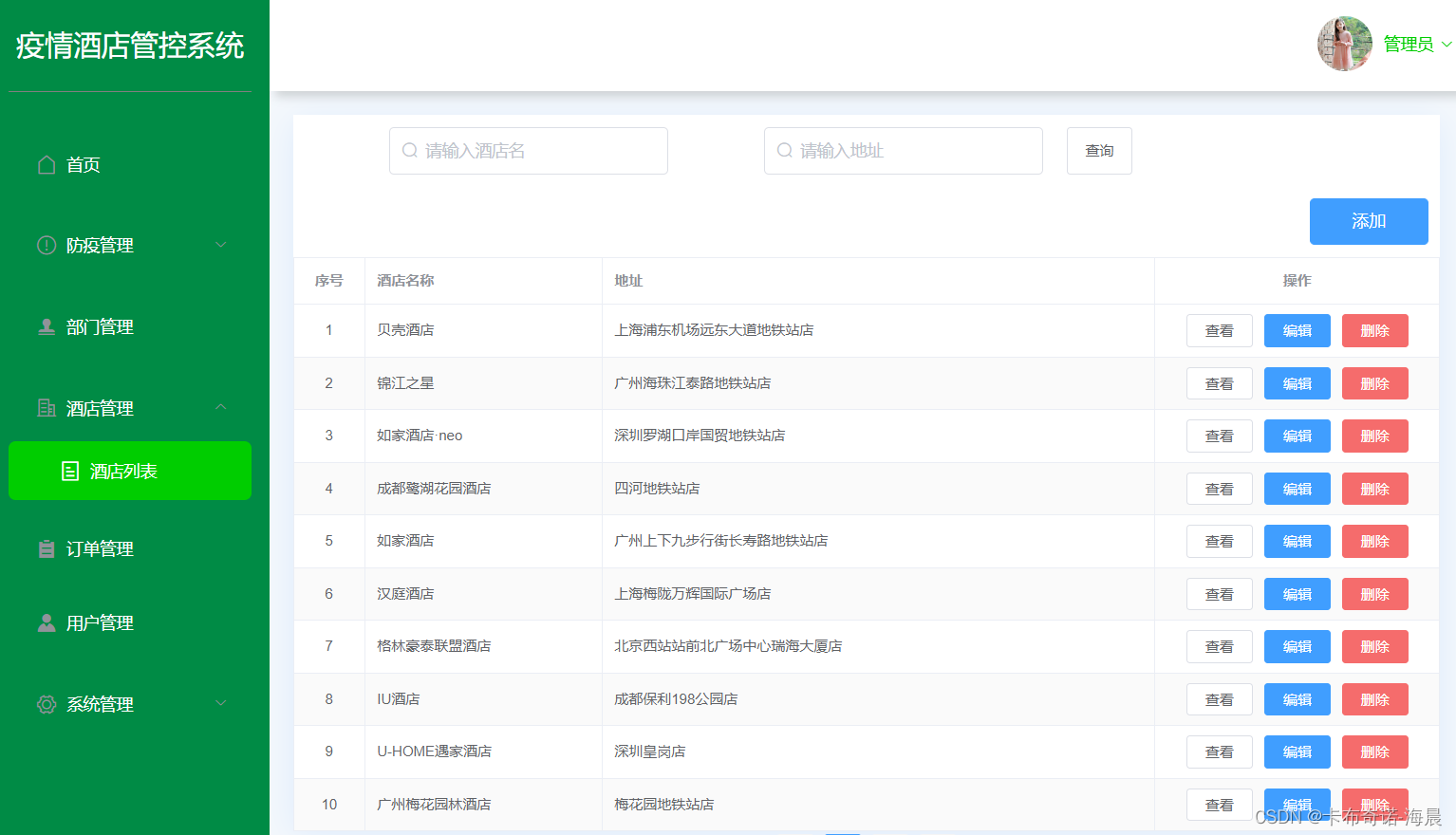Click the 查询 search button
Screen dimensions: 1456x835
(x=1098, y=150)
